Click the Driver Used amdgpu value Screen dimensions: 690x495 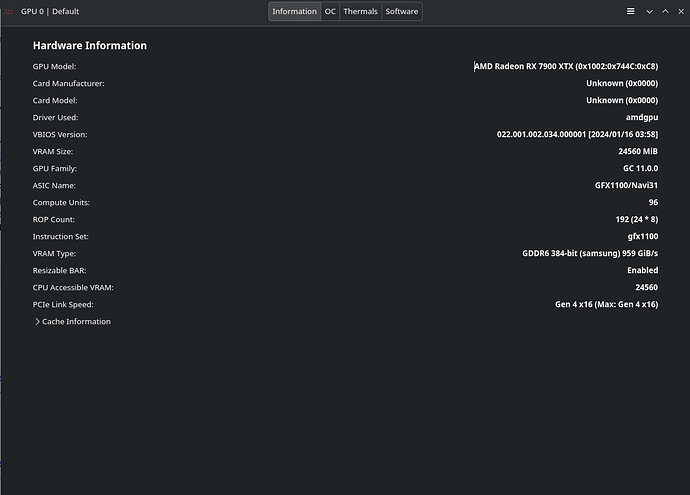(642, 118)
